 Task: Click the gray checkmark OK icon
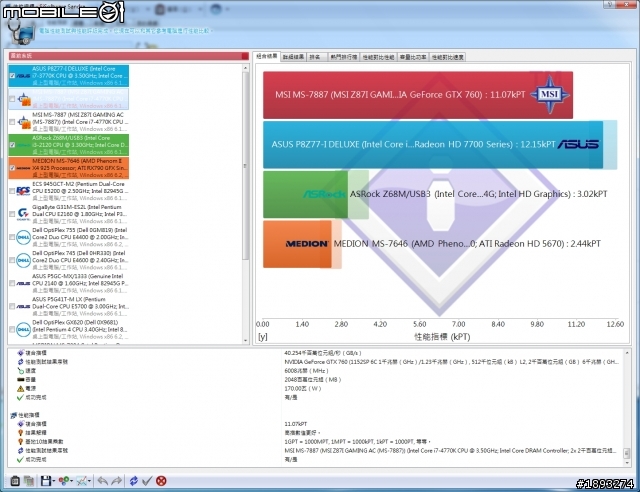point(147,481)
